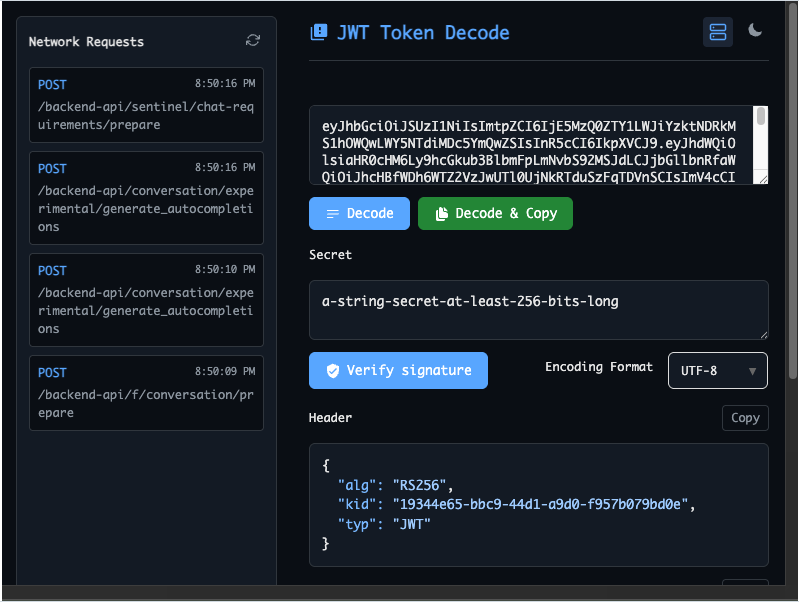The width and height of the screenshot is (799, 602).
Task: Copy the Header JSON
Action: 745,418
